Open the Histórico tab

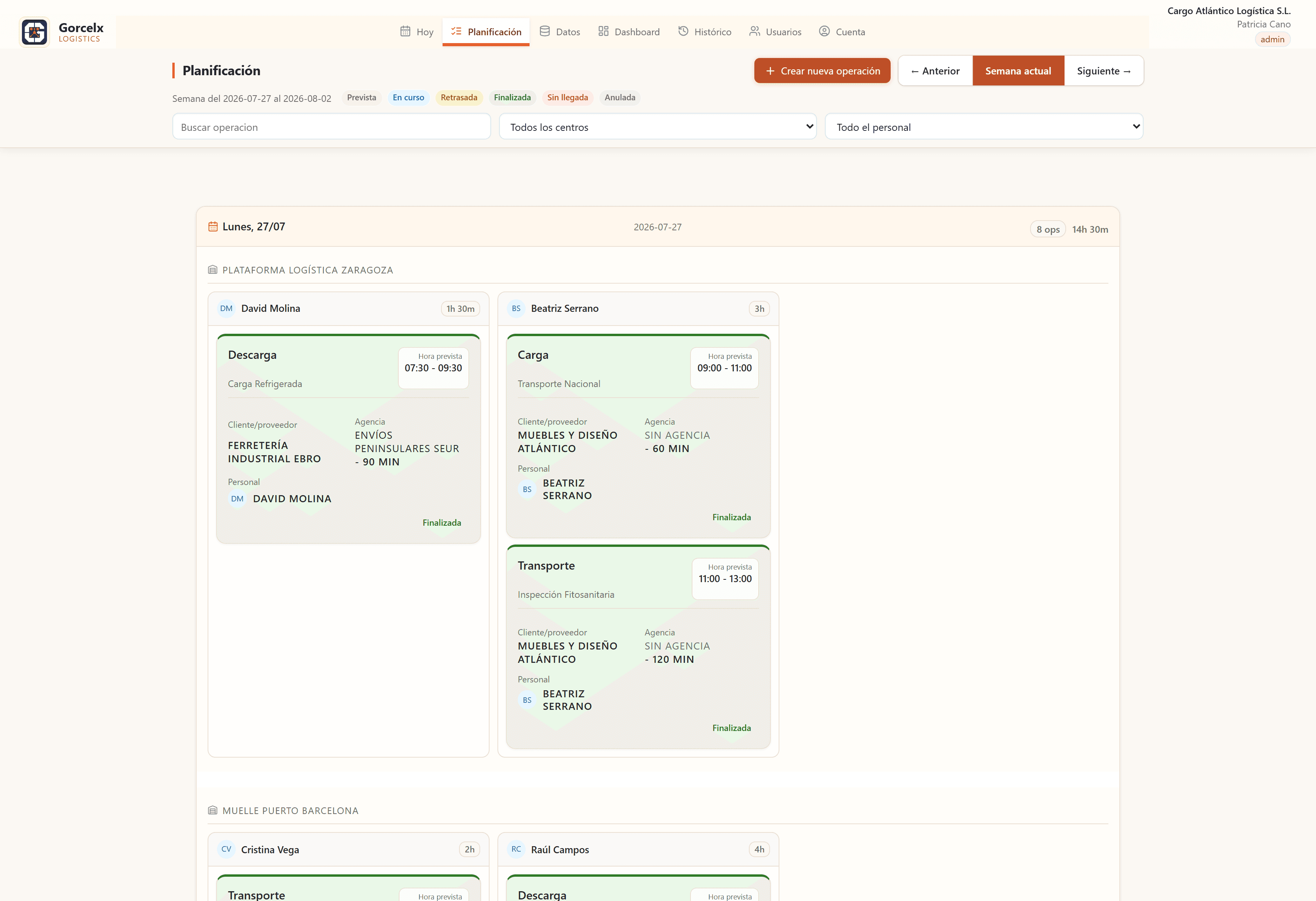pyautogui.click(x=705, y=32)
